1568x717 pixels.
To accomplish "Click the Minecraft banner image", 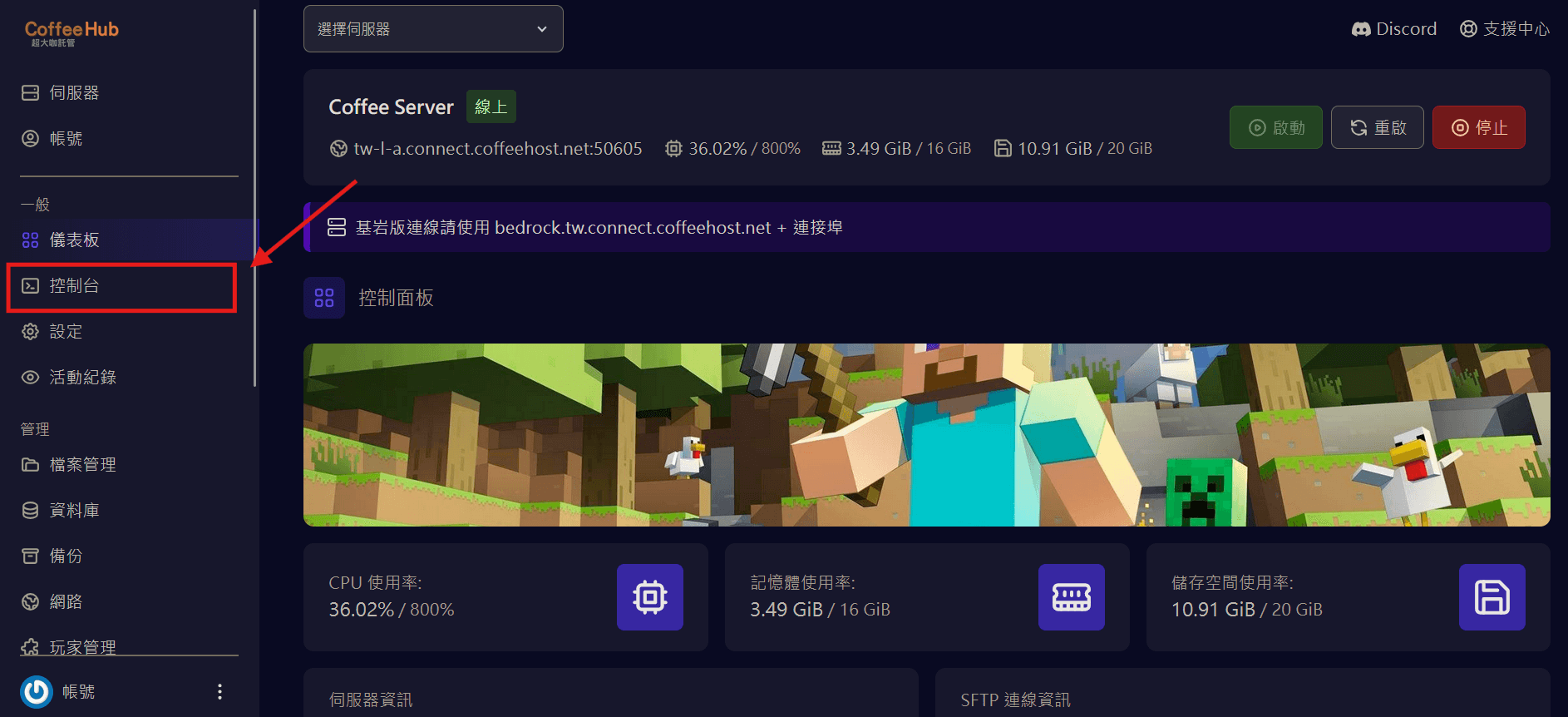I will pos(927,435).
